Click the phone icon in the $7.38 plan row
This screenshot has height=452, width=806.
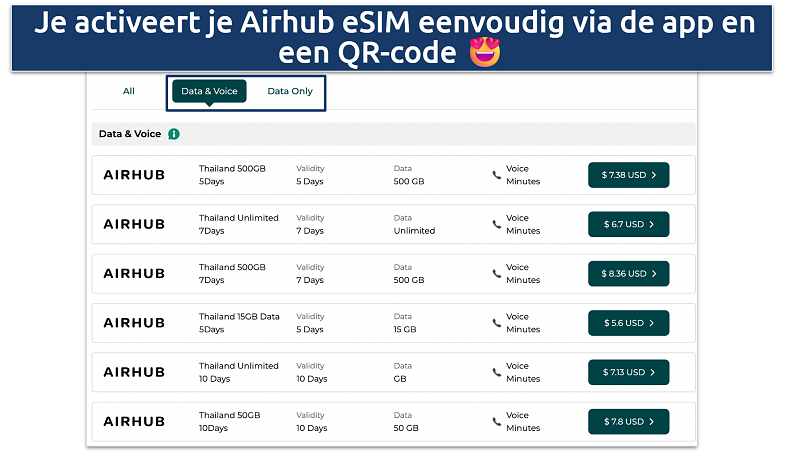click(x=497, y=175)
